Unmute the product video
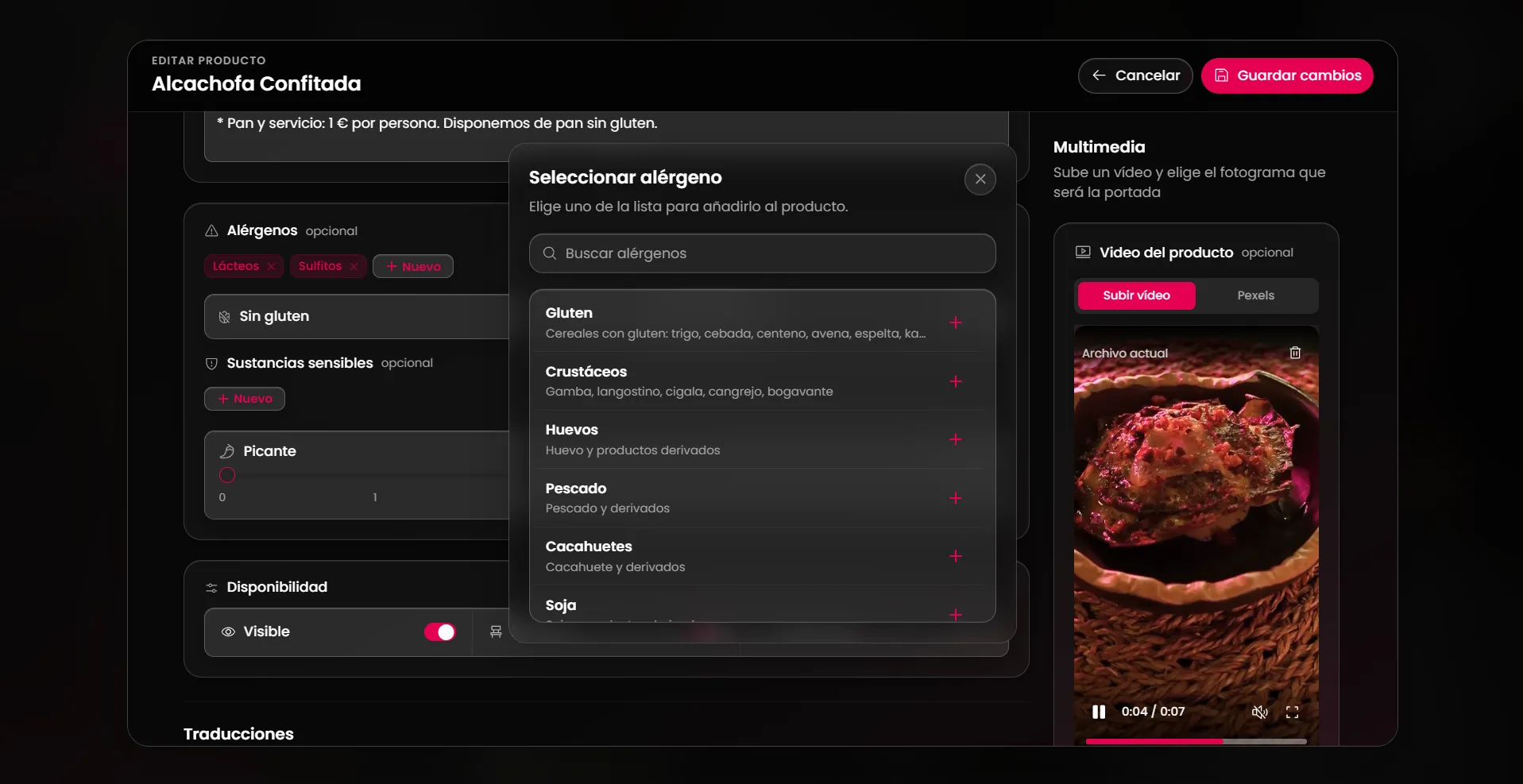 pyautogui.click(x=1259, y=712)
